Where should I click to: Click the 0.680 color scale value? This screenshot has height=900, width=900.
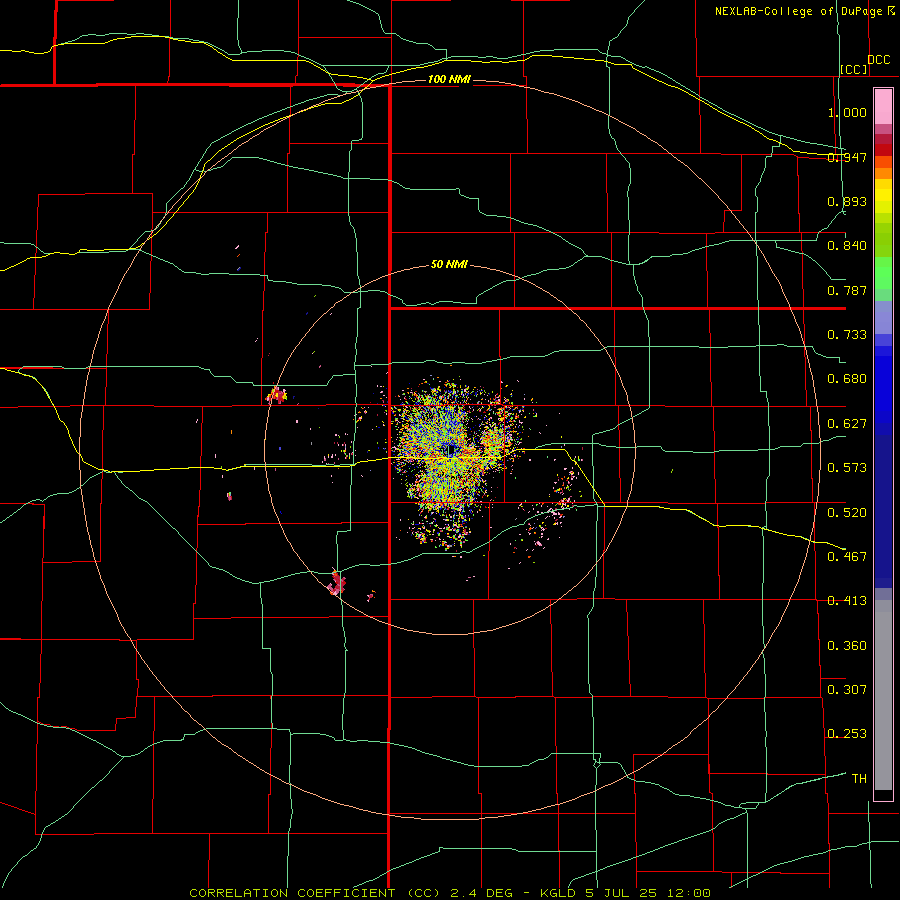point(847,379)
